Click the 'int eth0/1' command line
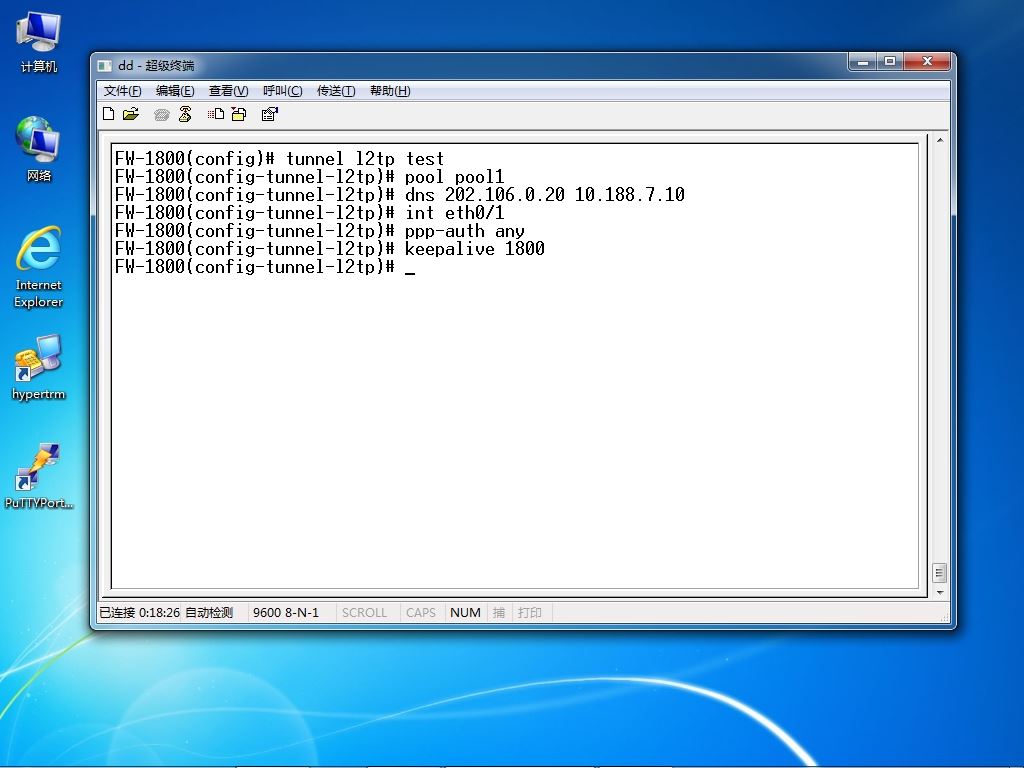The width and height of the screenshot is (1024, 768). tap(310, 213)
